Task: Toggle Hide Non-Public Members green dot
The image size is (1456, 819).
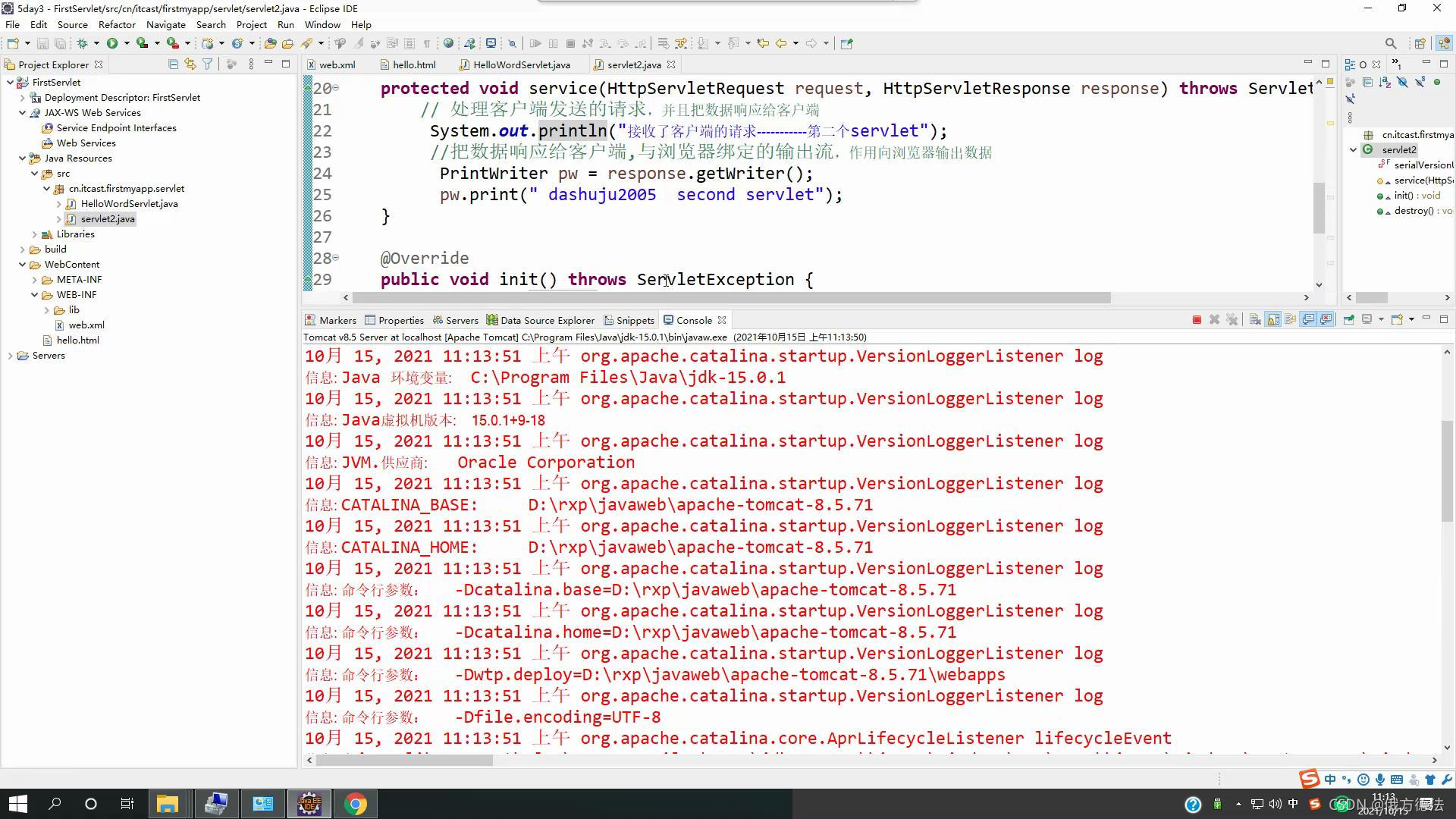Action: [x=1437, y=82]
